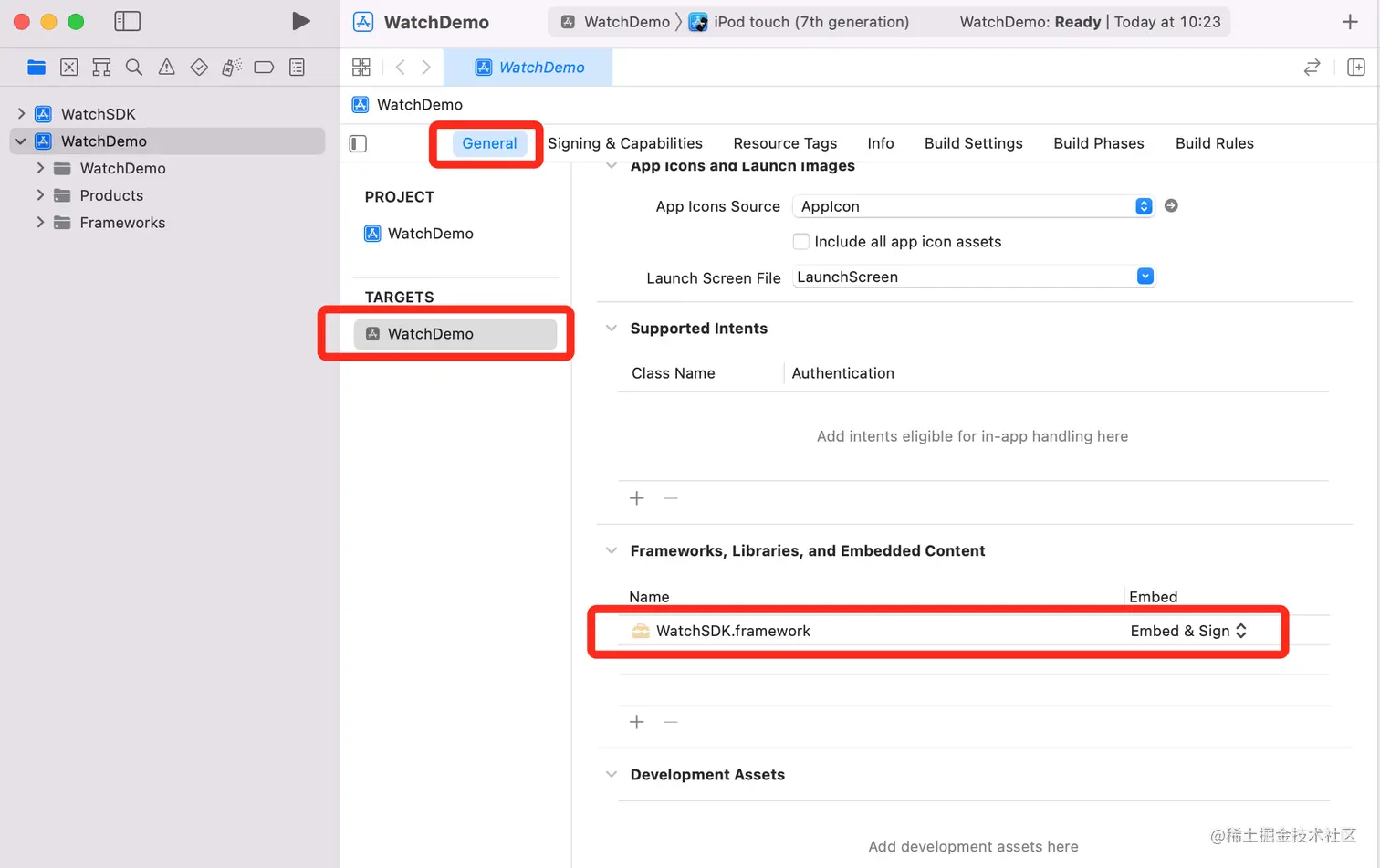The height and width of the screenshot is (868, 1380).
Task: Add an intent with the plus button
Action: pyautogui.click(x=637, y=498)
